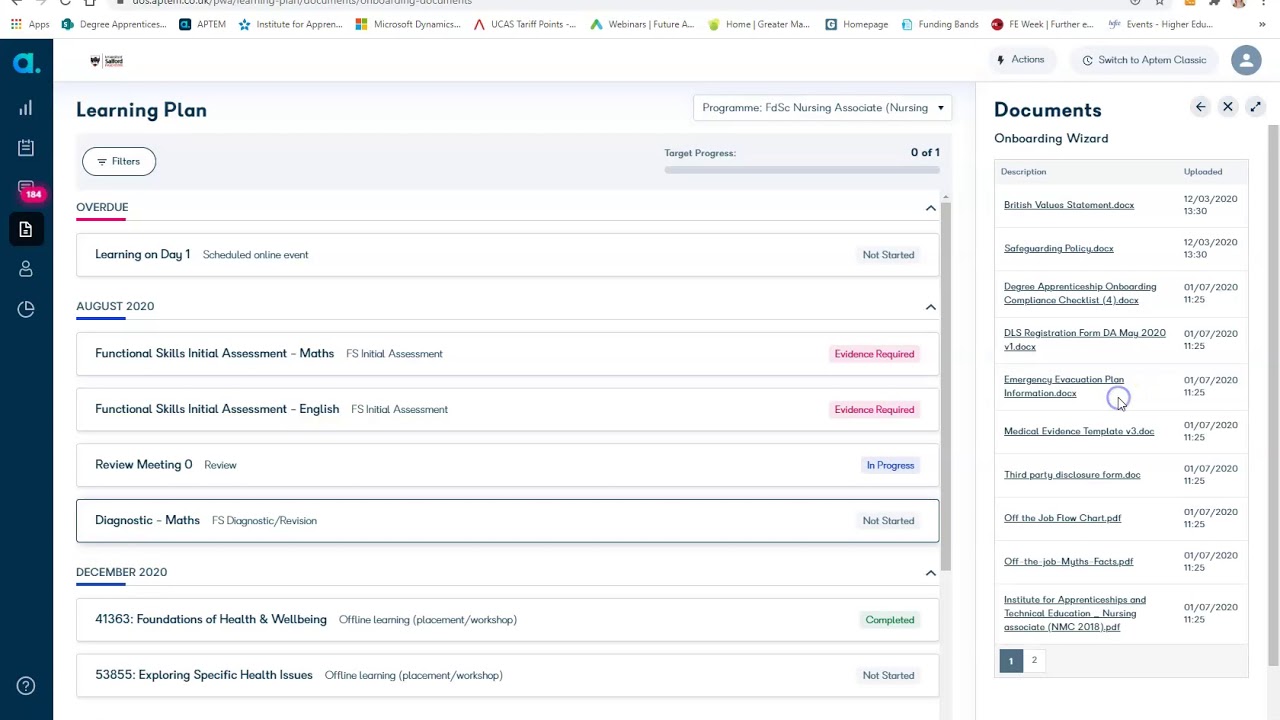
Task: Select the Diagnostic - Maths row
Action: click(x=507, y=521)
